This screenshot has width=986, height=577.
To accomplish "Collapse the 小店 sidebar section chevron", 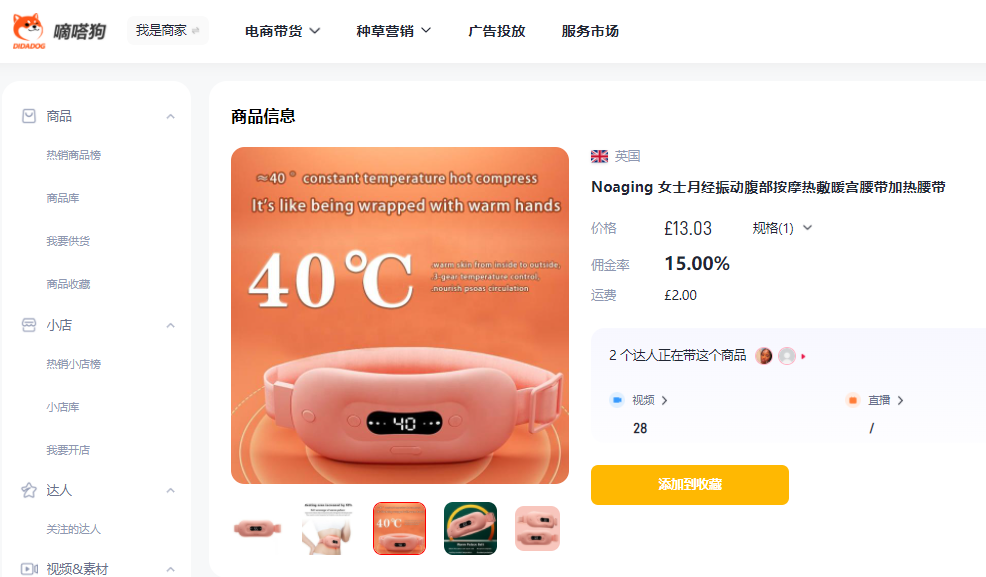I will coord(170,325).
